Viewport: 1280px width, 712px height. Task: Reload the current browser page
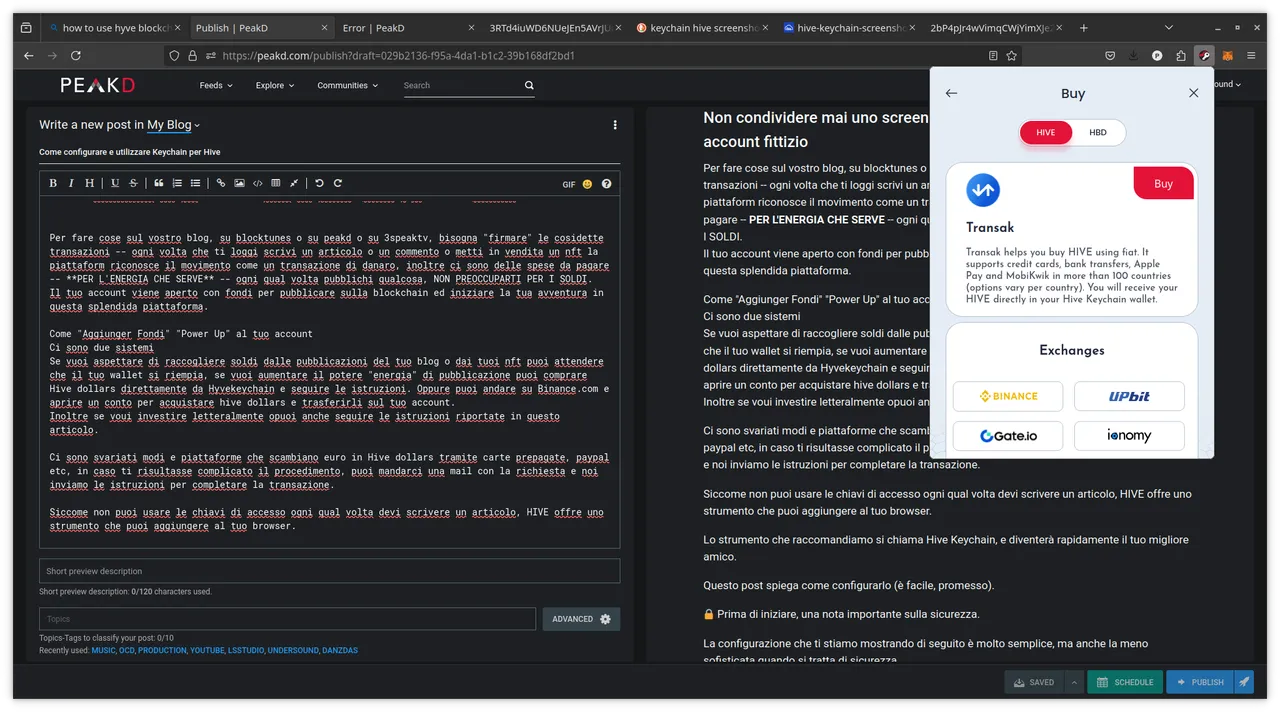pos(77,56)
